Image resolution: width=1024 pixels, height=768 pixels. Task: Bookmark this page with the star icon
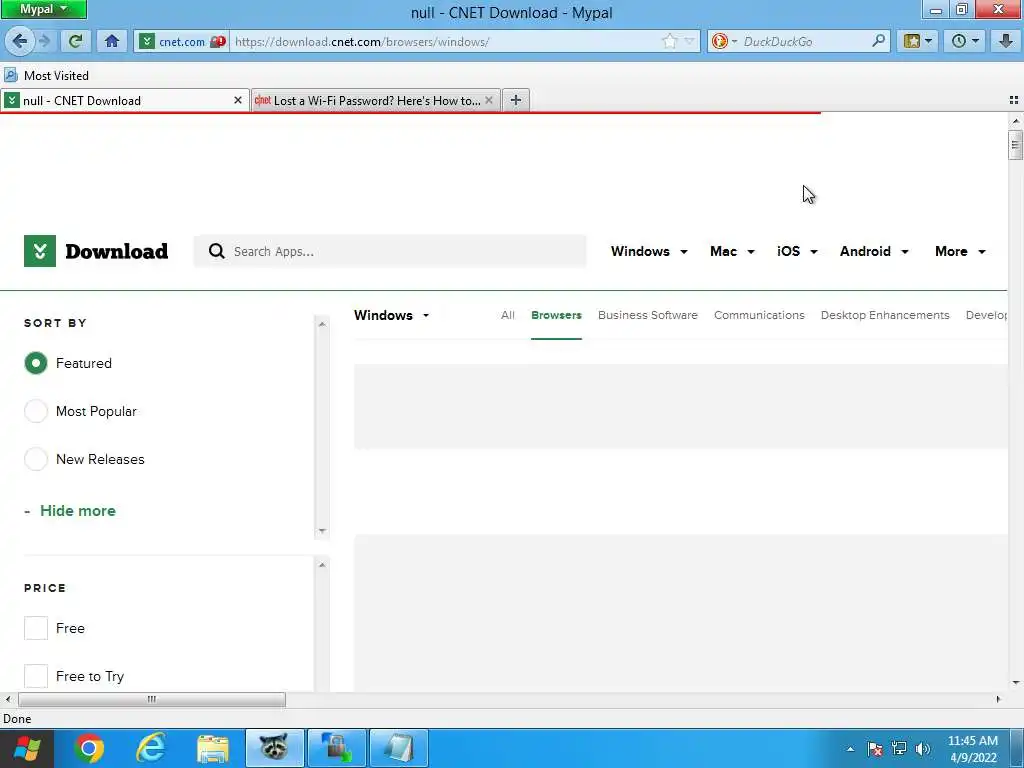(x=669, y=42)
